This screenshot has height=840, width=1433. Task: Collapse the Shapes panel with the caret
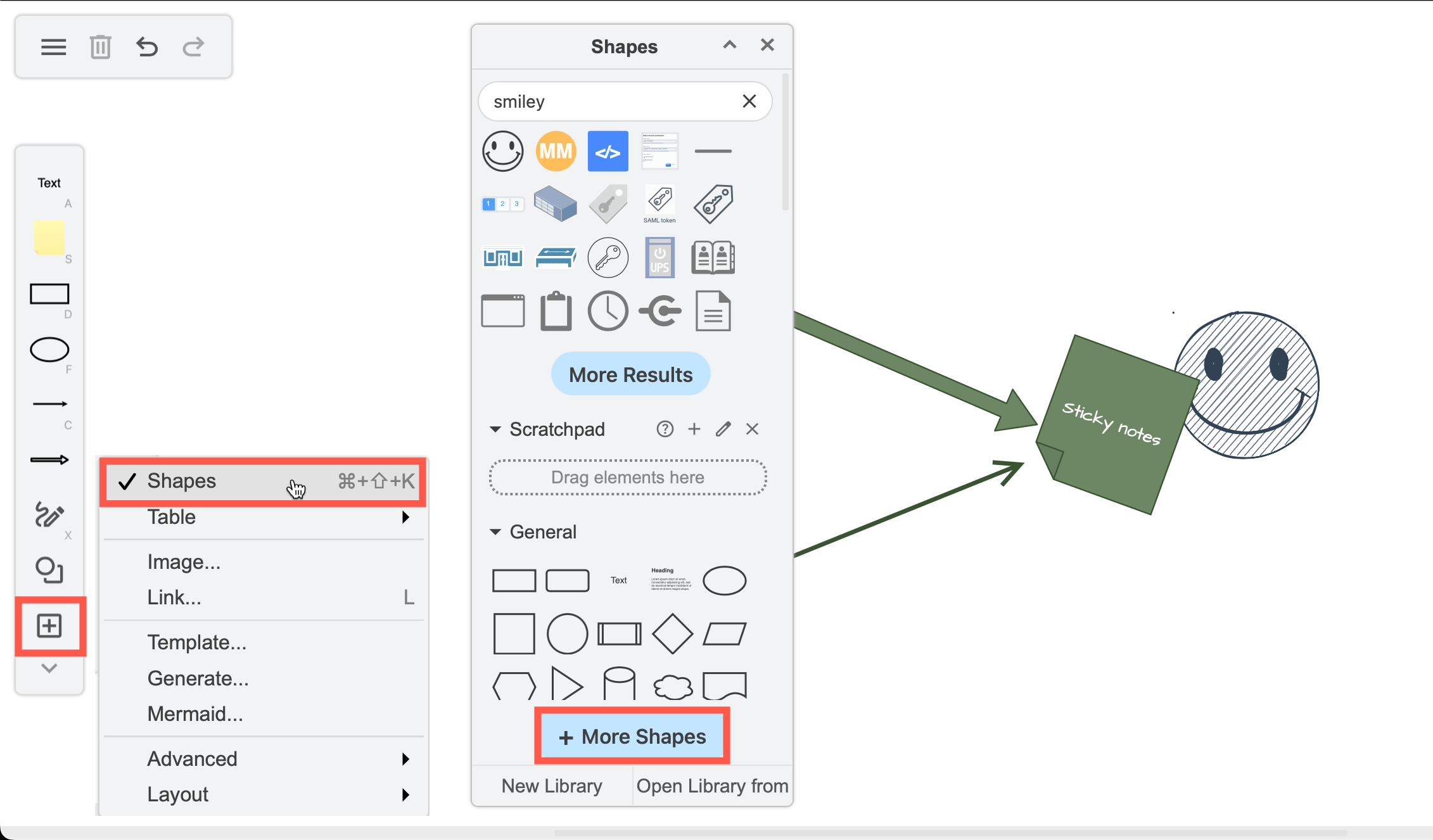(x=730, y=45)
